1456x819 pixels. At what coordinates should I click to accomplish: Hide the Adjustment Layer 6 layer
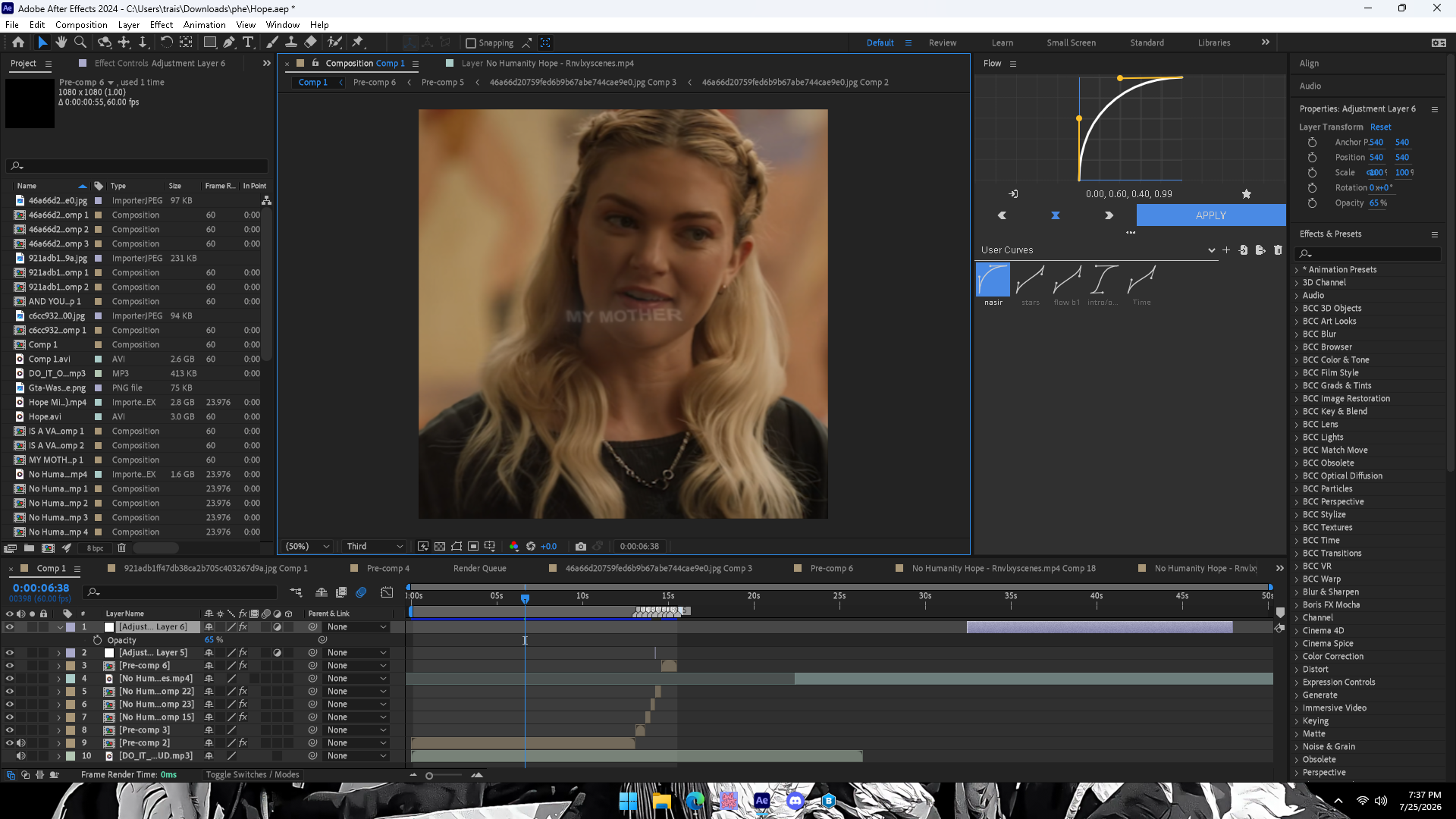(10, 627)
